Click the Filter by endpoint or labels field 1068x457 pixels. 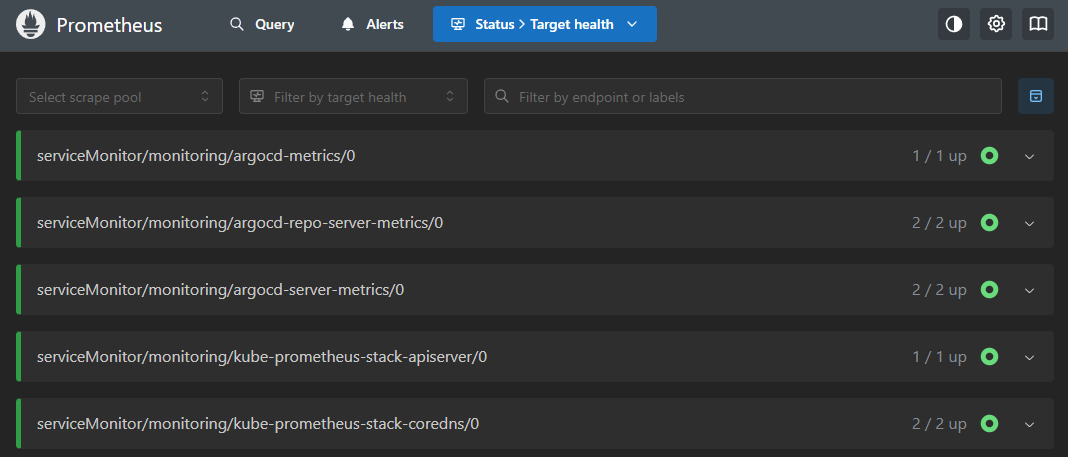743,97
